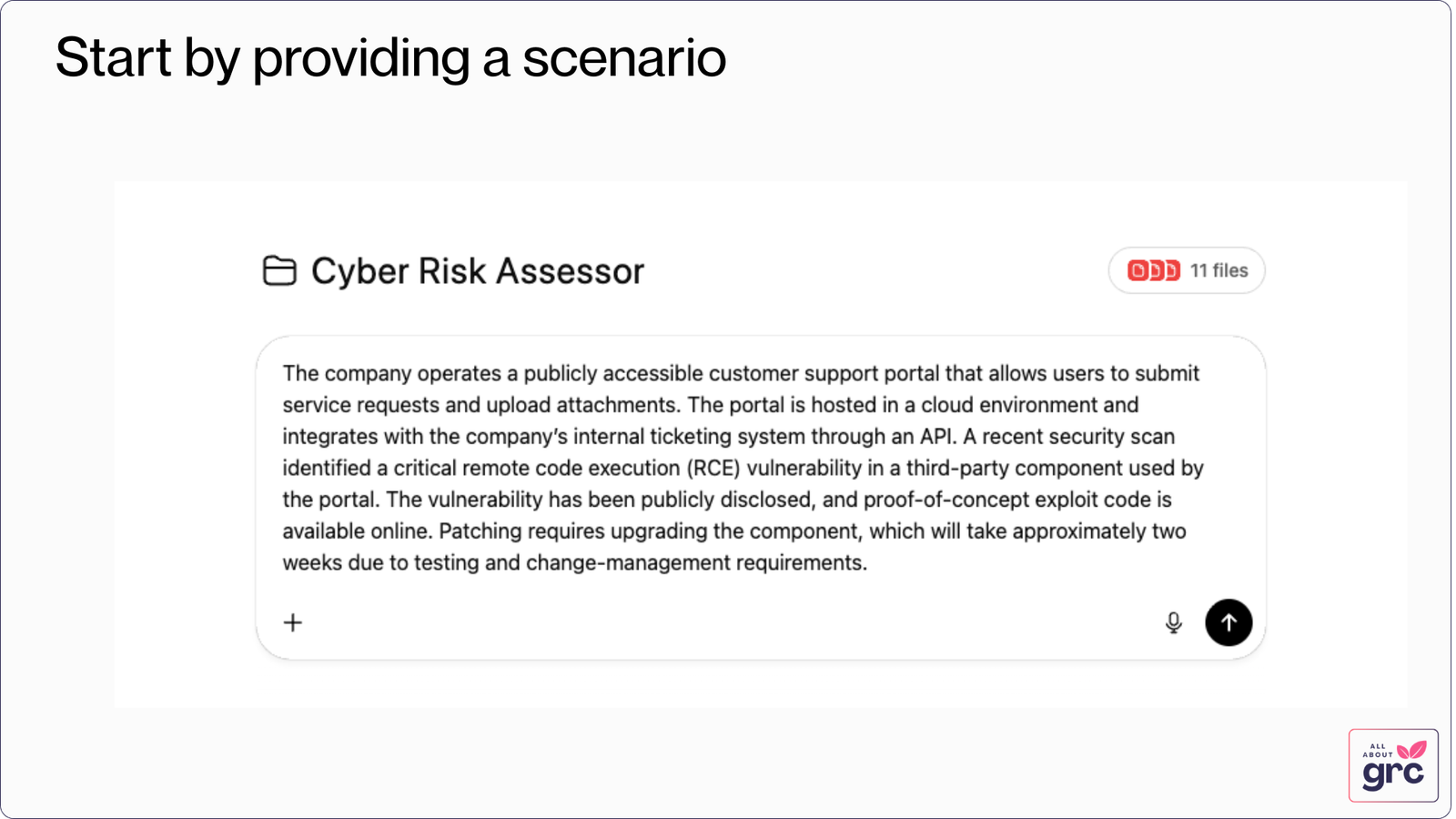Click the first red file icon

pos(1137,270)
